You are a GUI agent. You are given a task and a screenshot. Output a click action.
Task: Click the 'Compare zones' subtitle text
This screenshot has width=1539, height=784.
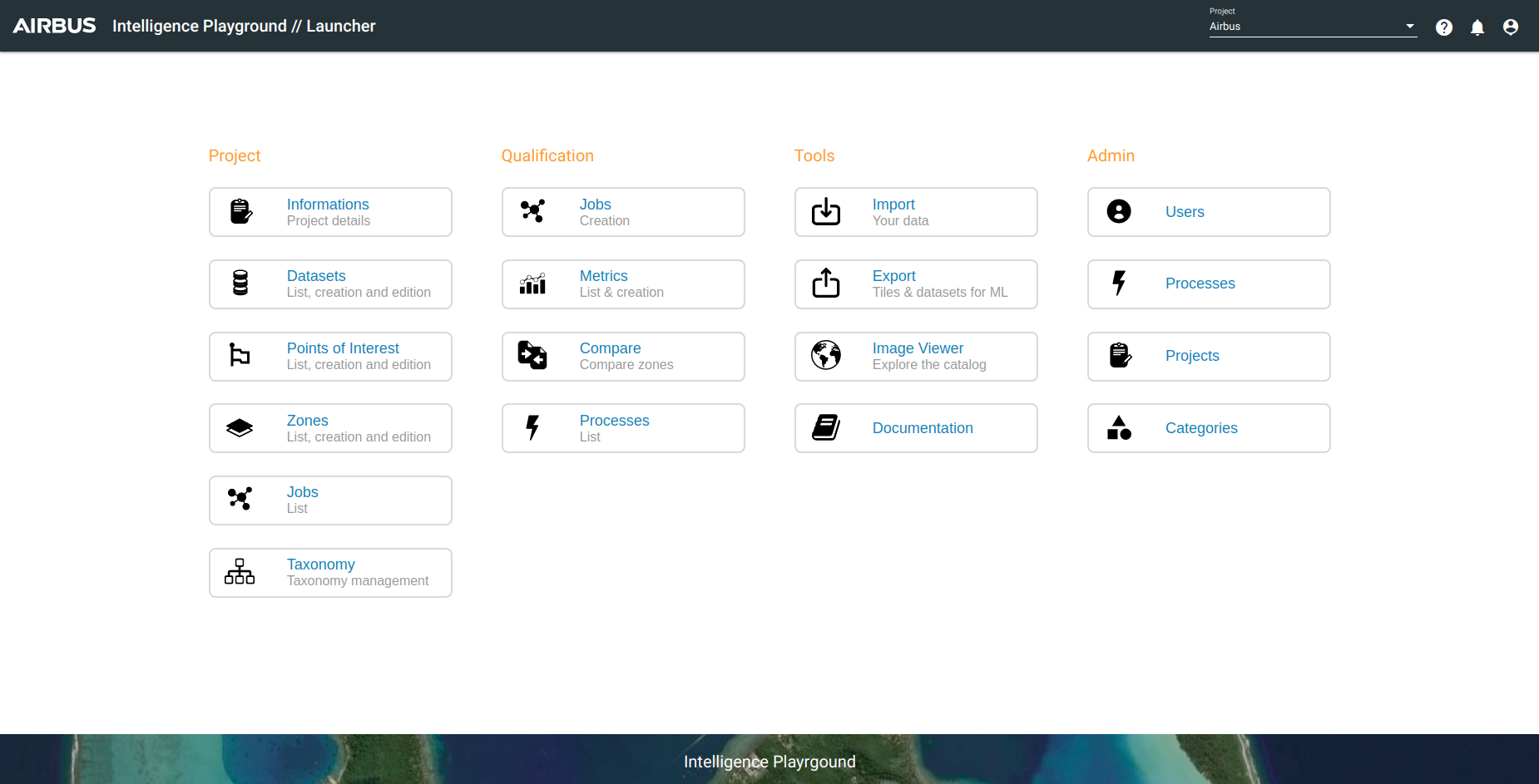tap(626, 365)
